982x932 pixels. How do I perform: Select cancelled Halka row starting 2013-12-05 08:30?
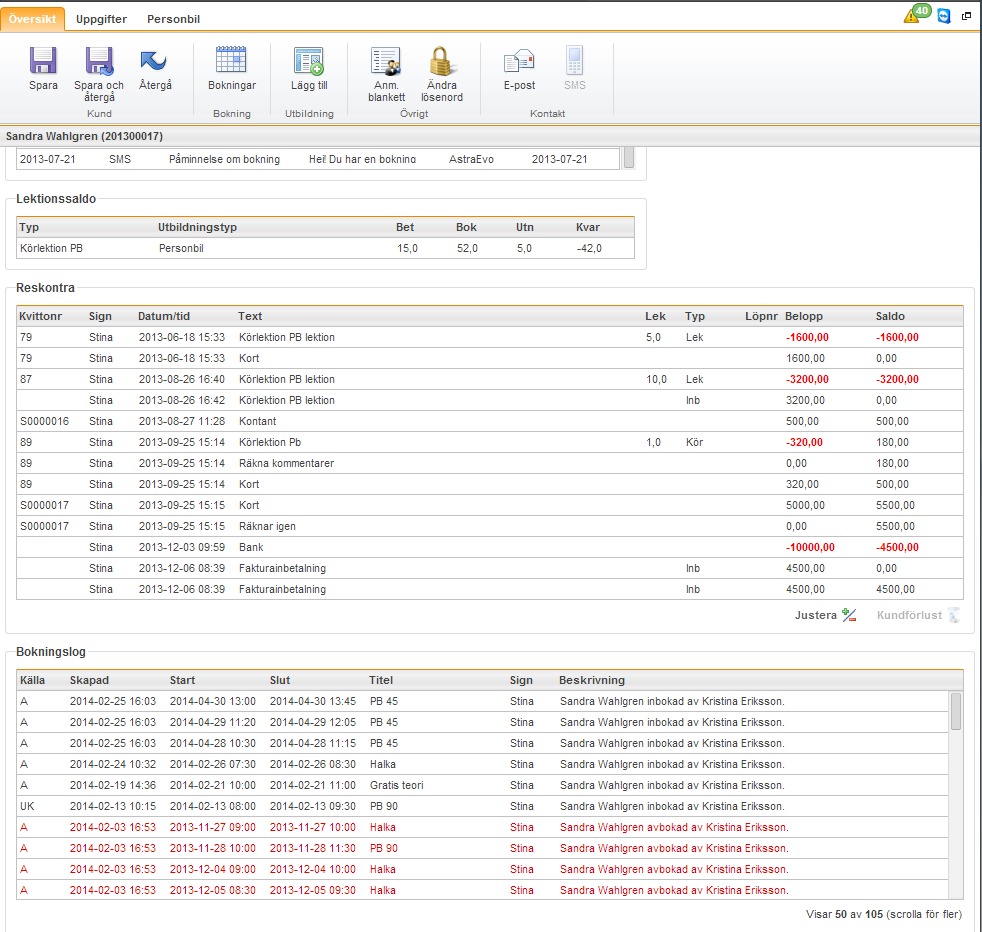click(x=482, y=890)
